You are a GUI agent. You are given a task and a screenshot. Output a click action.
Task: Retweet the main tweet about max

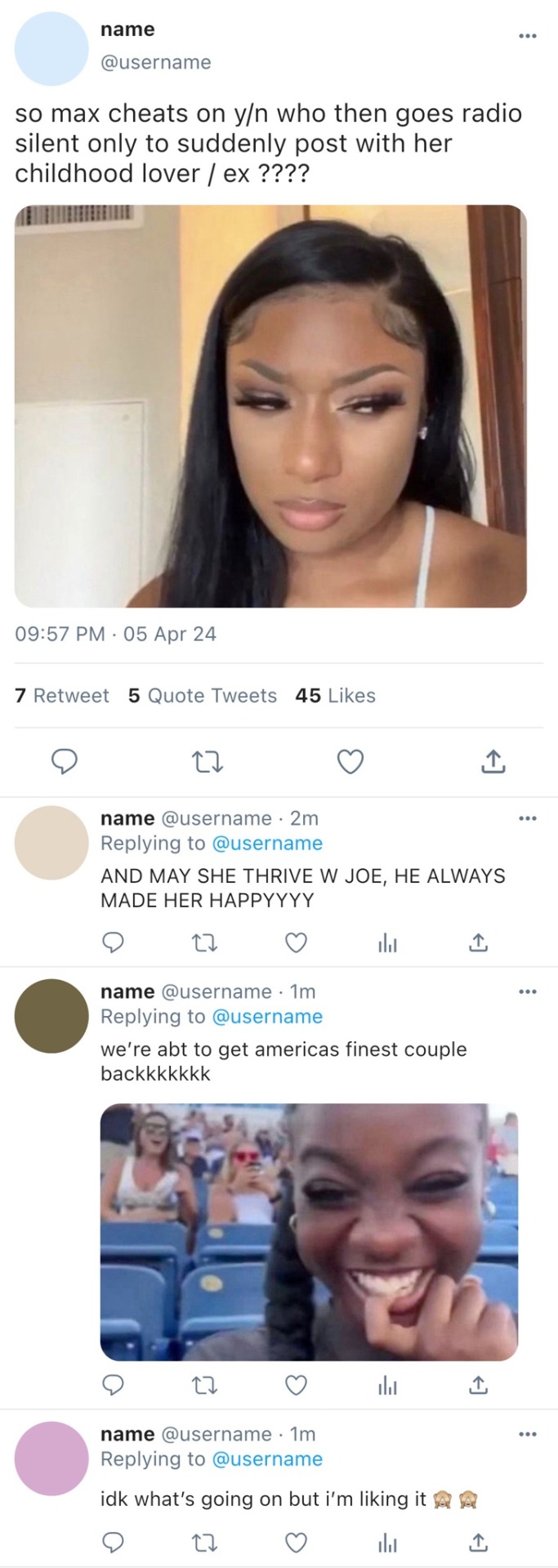(x=207, y=762)
